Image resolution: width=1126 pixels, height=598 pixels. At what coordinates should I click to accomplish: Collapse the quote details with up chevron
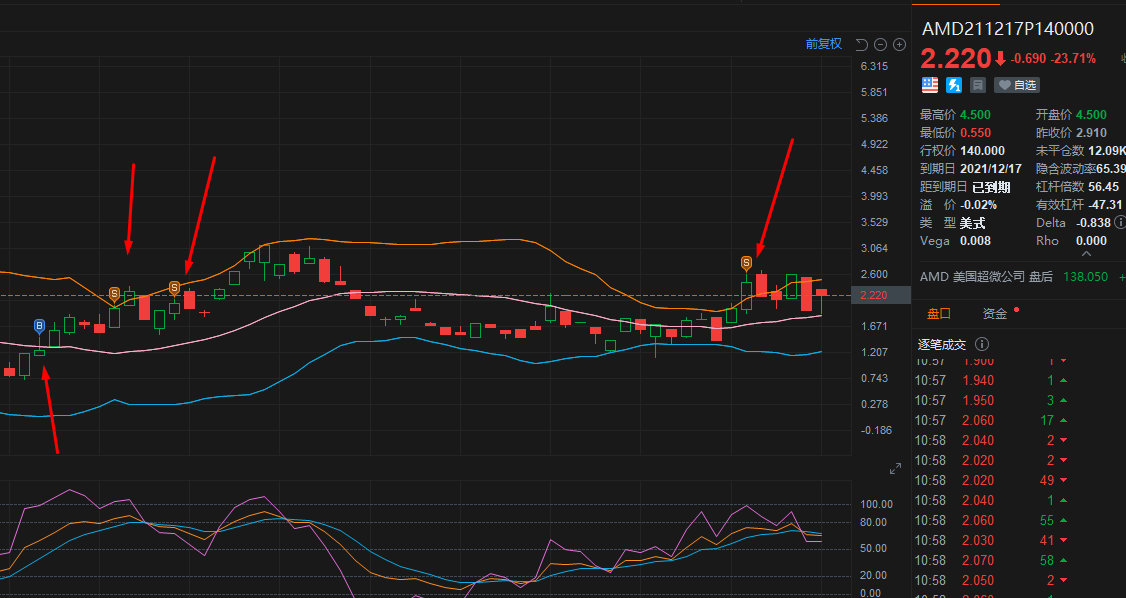[1086, 253]
